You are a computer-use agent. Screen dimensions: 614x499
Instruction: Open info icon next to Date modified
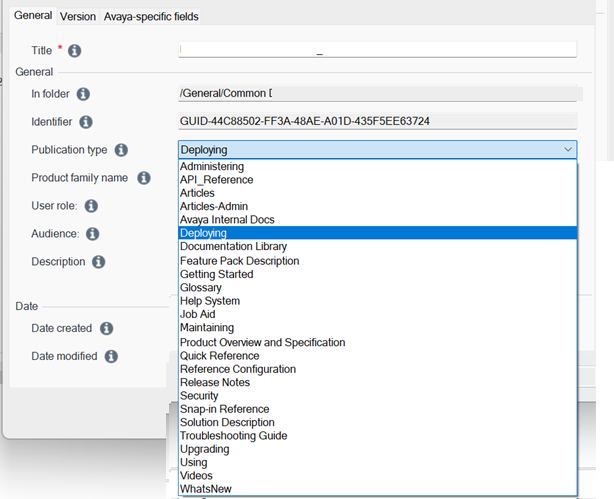pos(111,356)
